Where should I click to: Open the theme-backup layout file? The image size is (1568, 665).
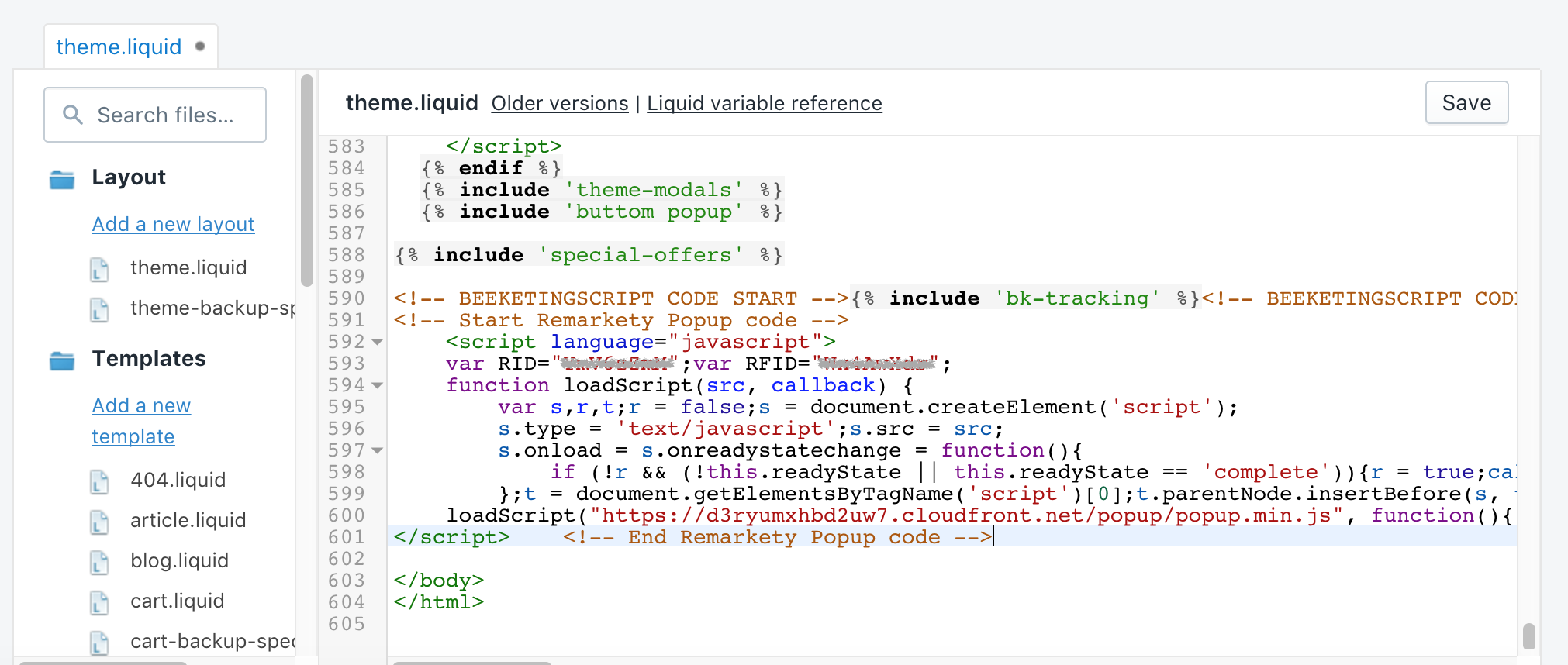click(x=212, y=308)
